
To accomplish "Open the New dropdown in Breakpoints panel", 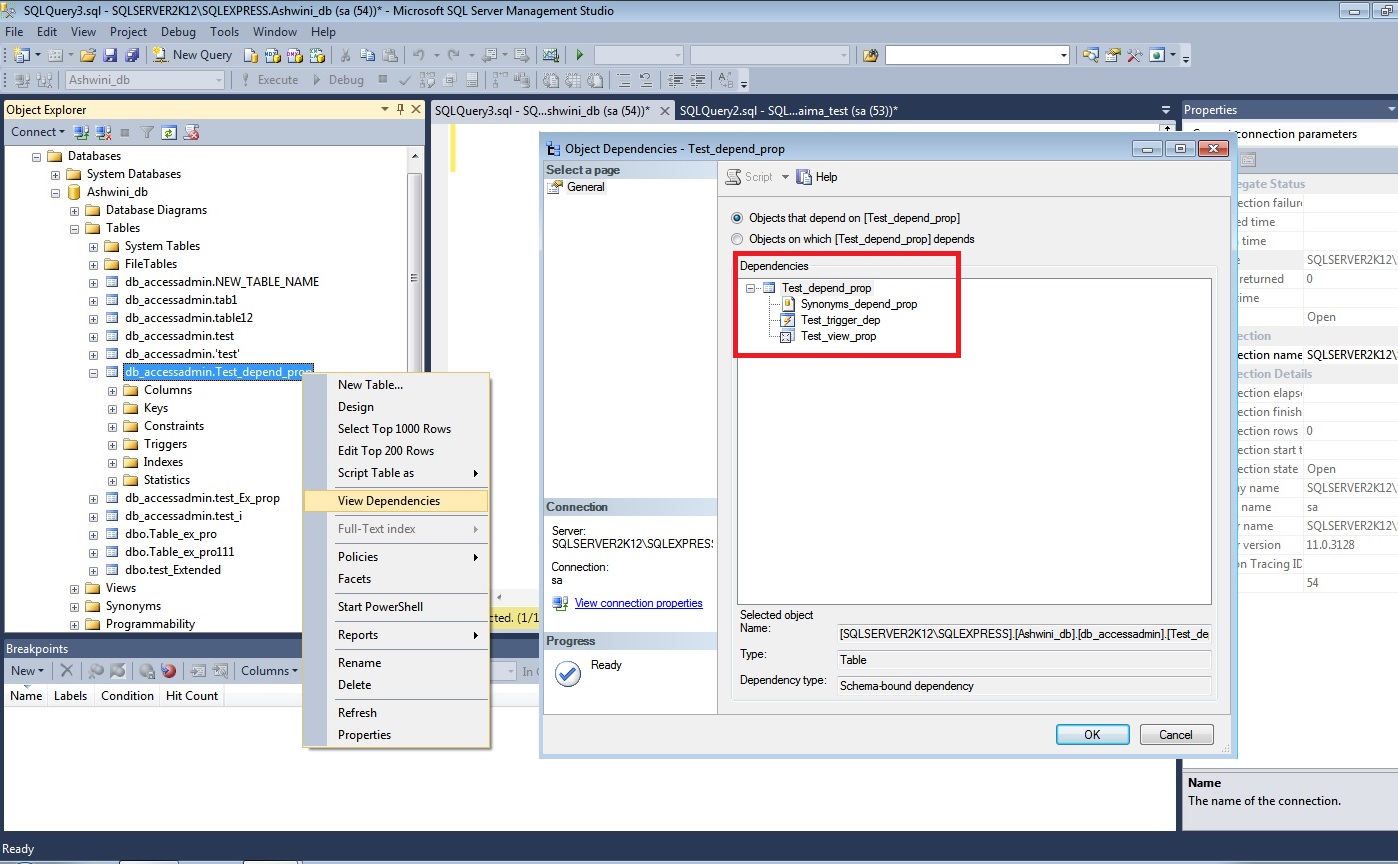I will pyautogui.click(x=28, y=671).
